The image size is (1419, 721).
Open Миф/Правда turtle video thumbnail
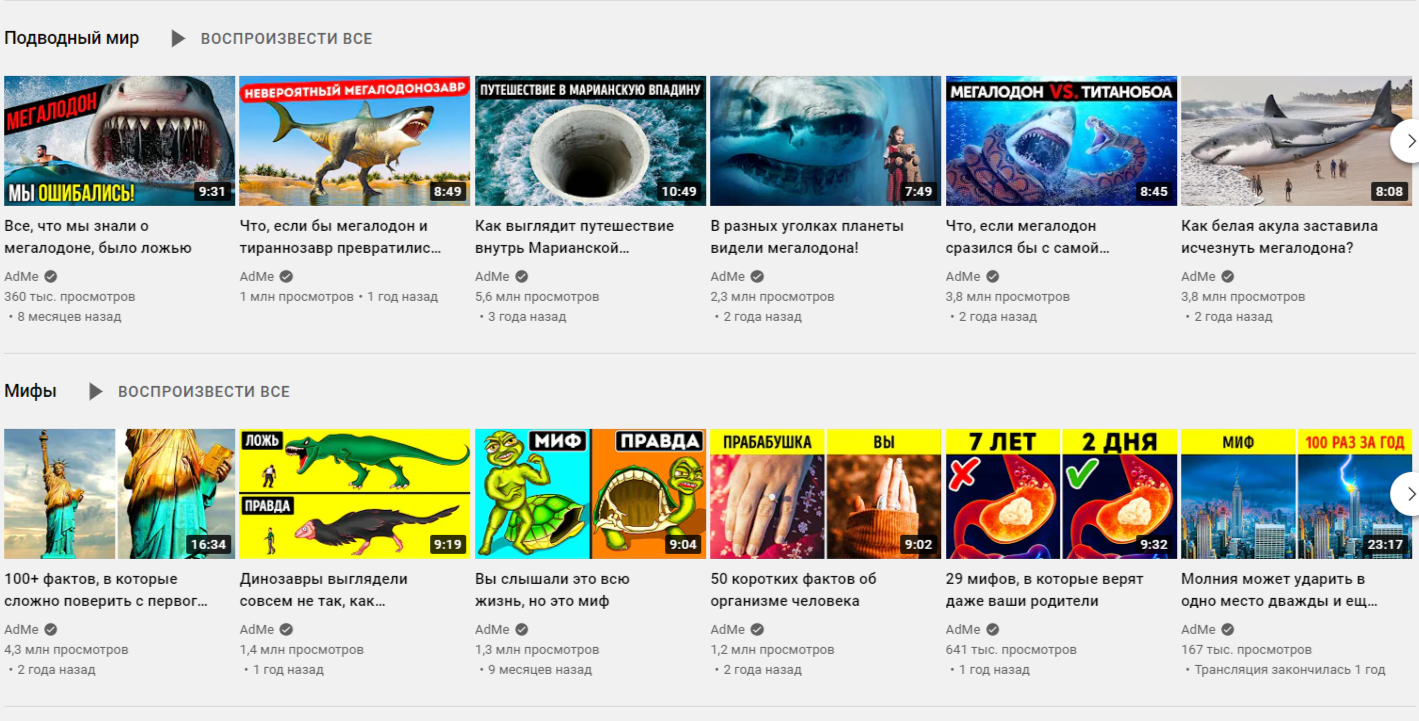tap(590, 494)
